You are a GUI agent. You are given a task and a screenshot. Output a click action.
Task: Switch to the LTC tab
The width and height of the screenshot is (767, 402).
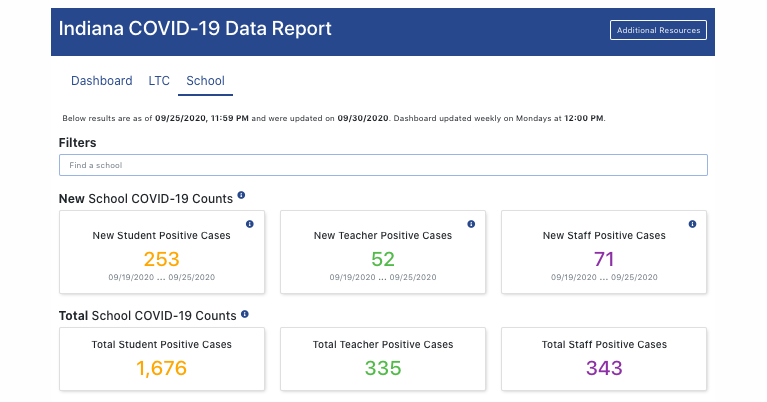tap(159, 81)
